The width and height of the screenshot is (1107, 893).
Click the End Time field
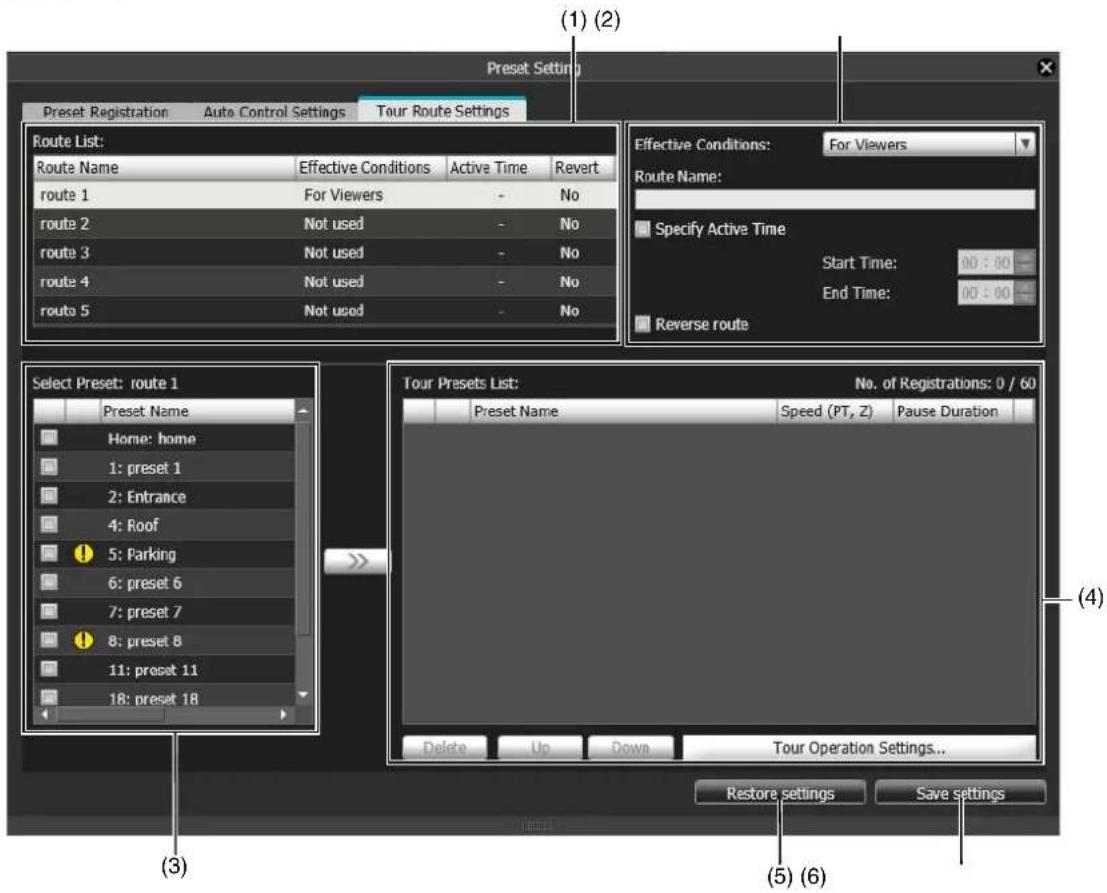[x=987, y=293]
